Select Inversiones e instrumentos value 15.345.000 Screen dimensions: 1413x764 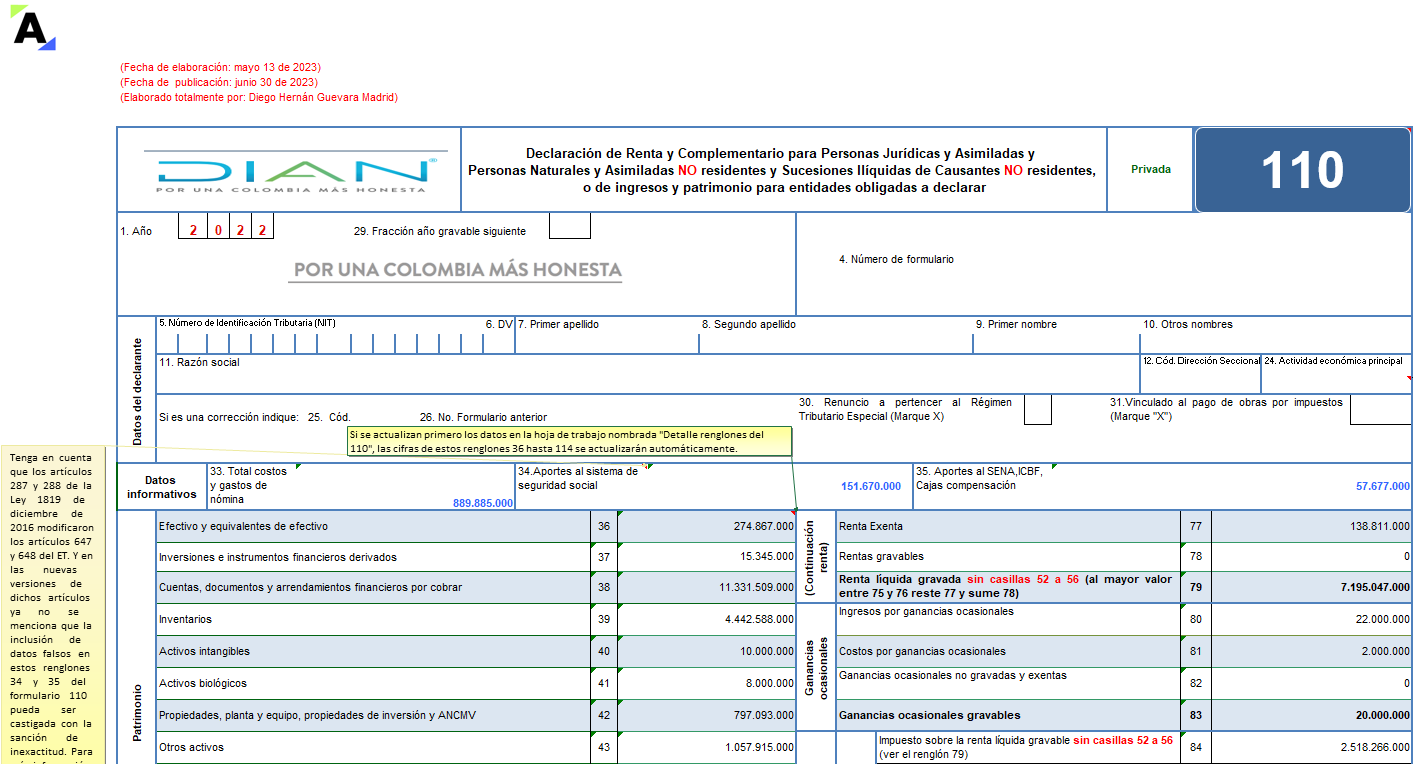(x=705, y=557)
